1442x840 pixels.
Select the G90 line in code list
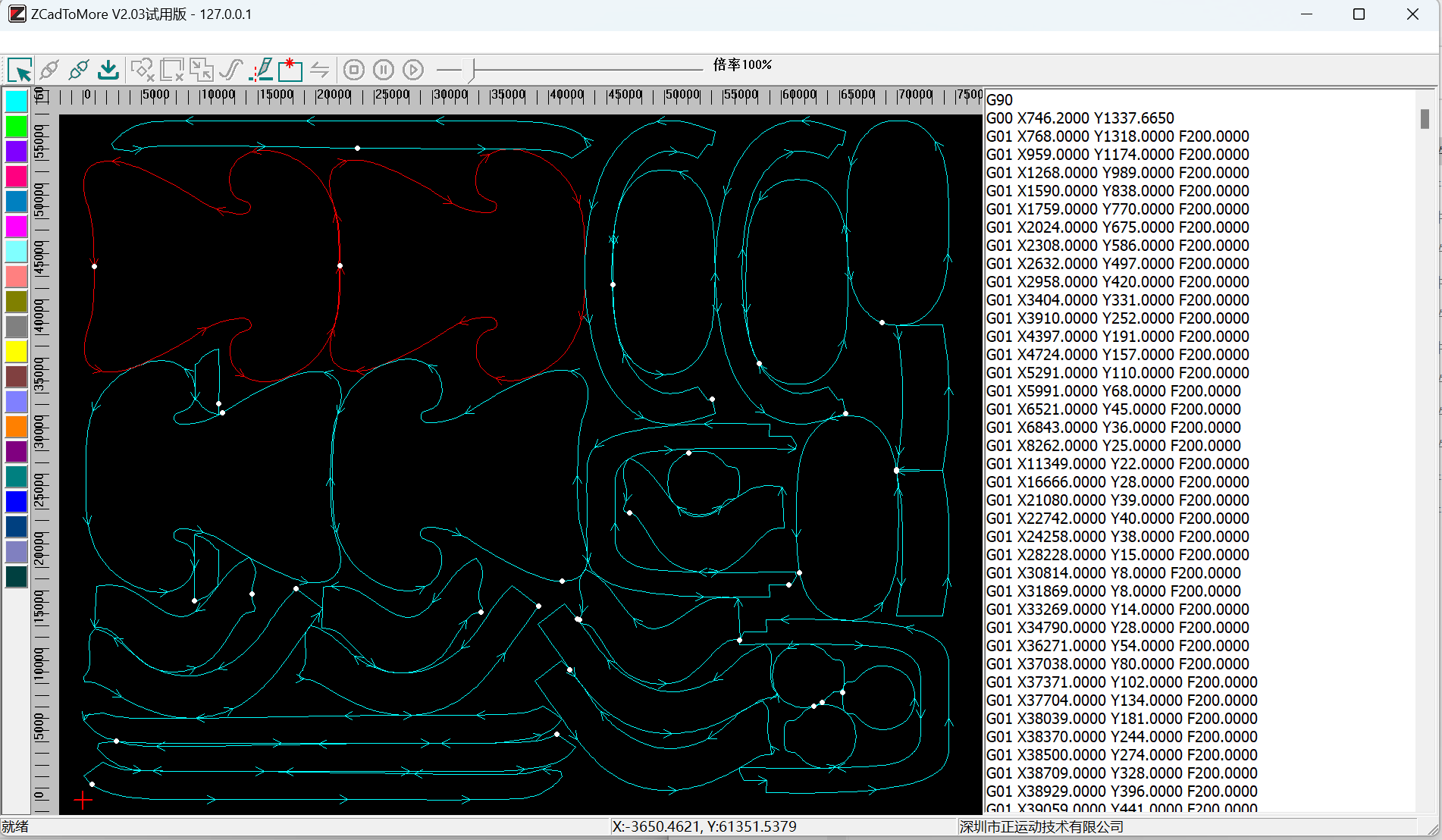tap(999, 100)
